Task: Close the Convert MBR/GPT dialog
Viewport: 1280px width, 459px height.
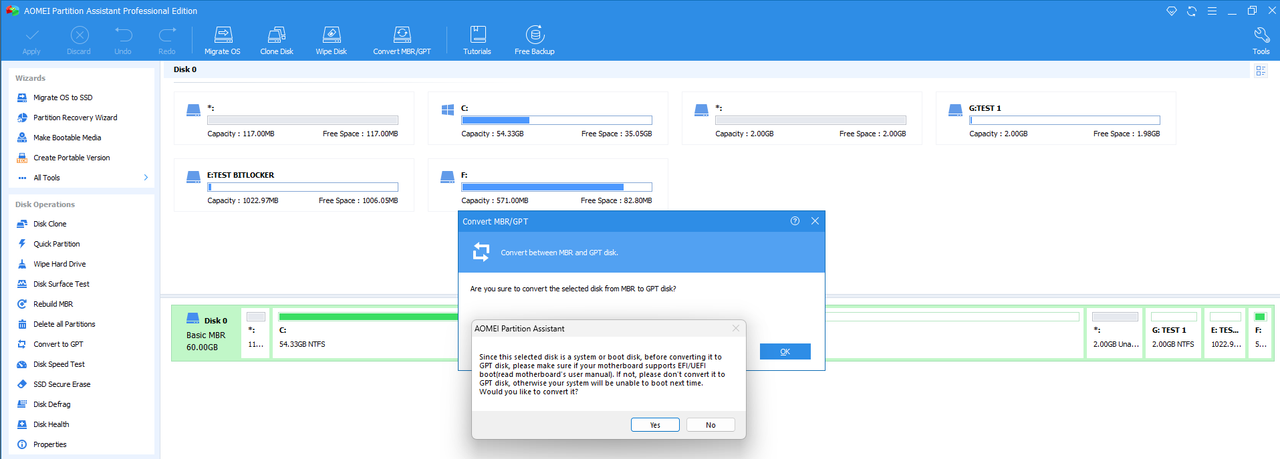Action: click(x=815, y=221)
